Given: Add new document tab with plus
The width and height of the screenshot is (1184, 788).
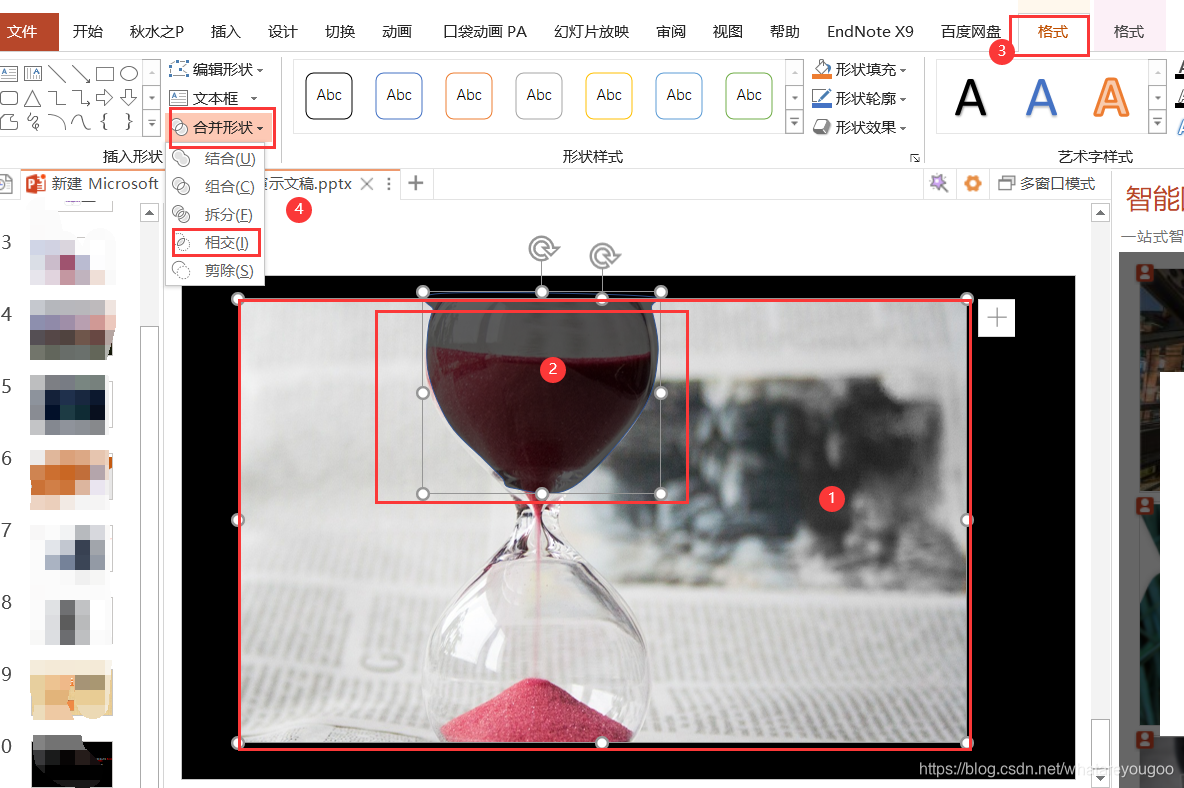Looking at the screenshot, I should tap(415, 183).
